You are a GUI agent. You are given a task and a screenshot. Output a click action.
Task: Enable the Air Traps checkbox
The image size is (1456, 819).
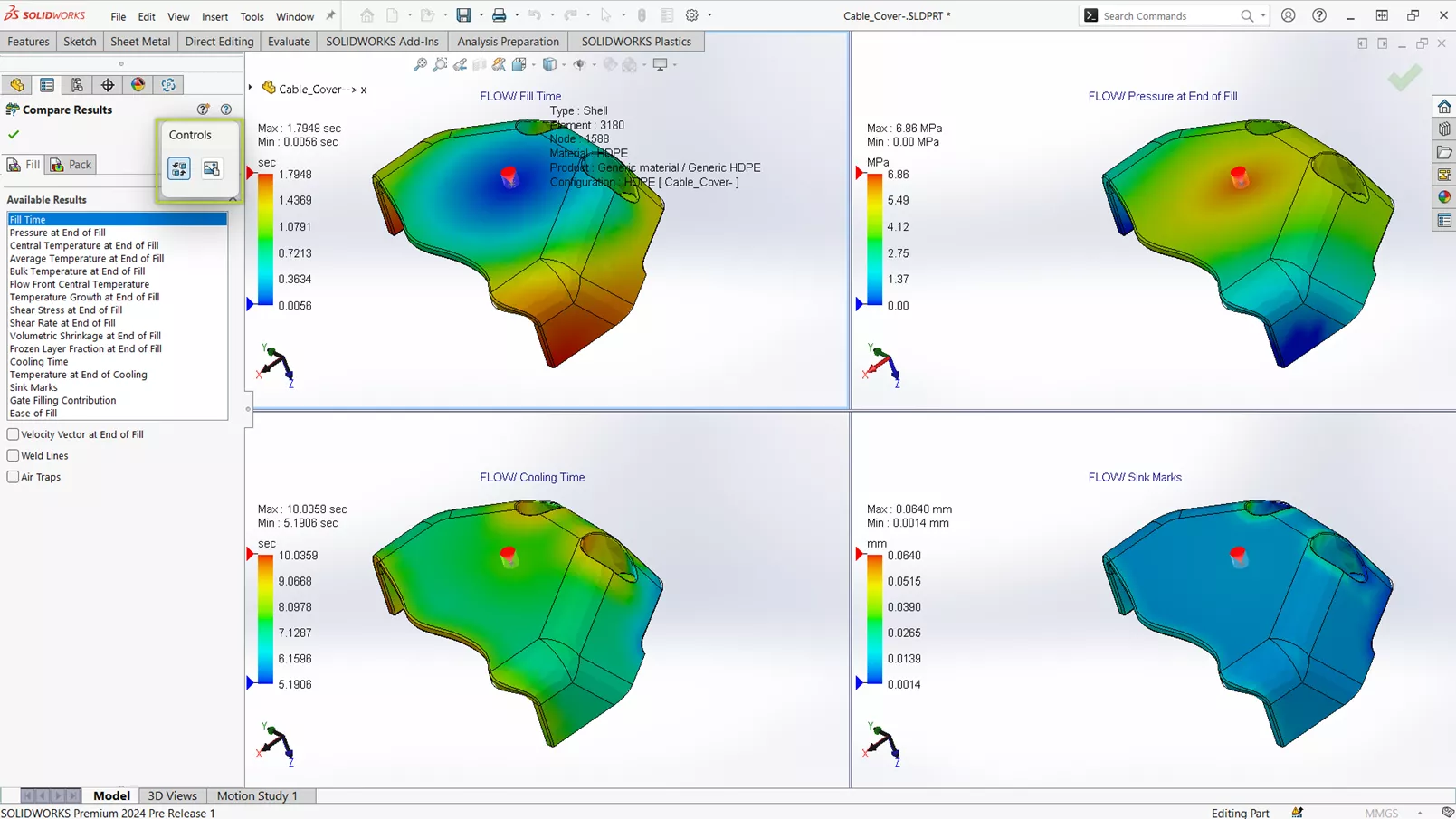pyautogui.click(x=13, y=477)
